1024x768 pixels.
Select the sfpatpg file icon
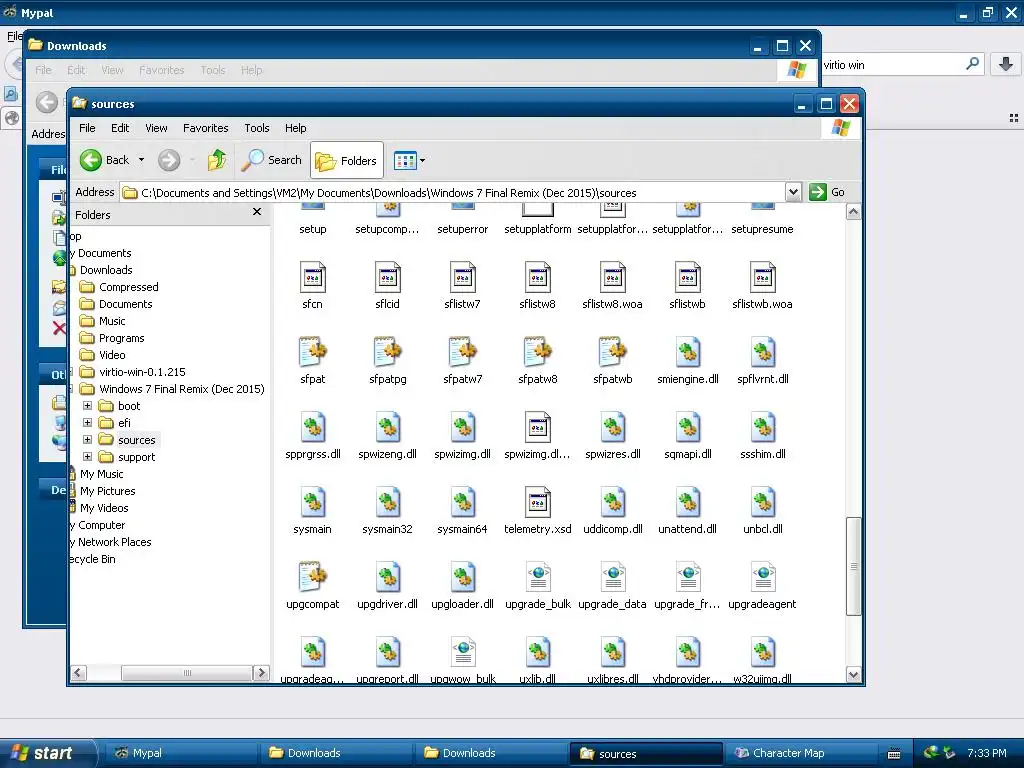coord(387,352)
